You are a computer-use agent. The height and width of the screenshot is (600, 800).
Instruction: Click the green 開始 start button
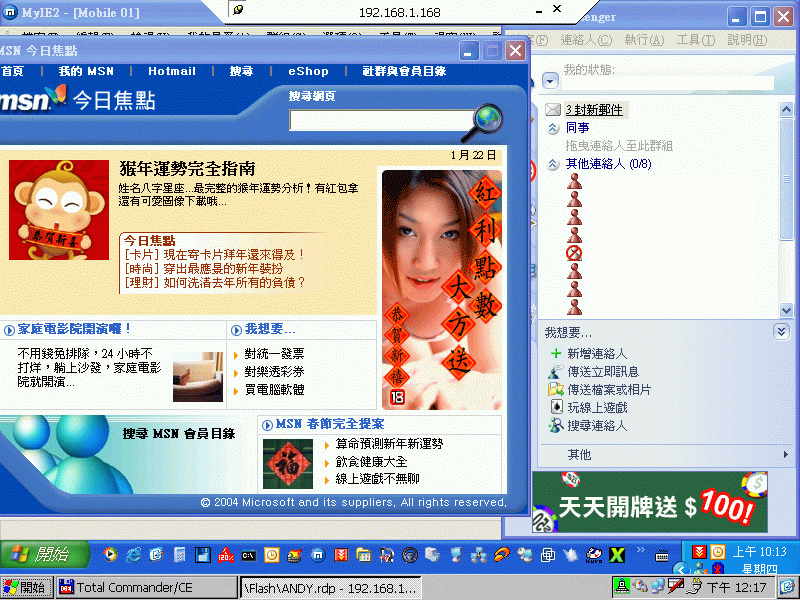tap(45, 554)
